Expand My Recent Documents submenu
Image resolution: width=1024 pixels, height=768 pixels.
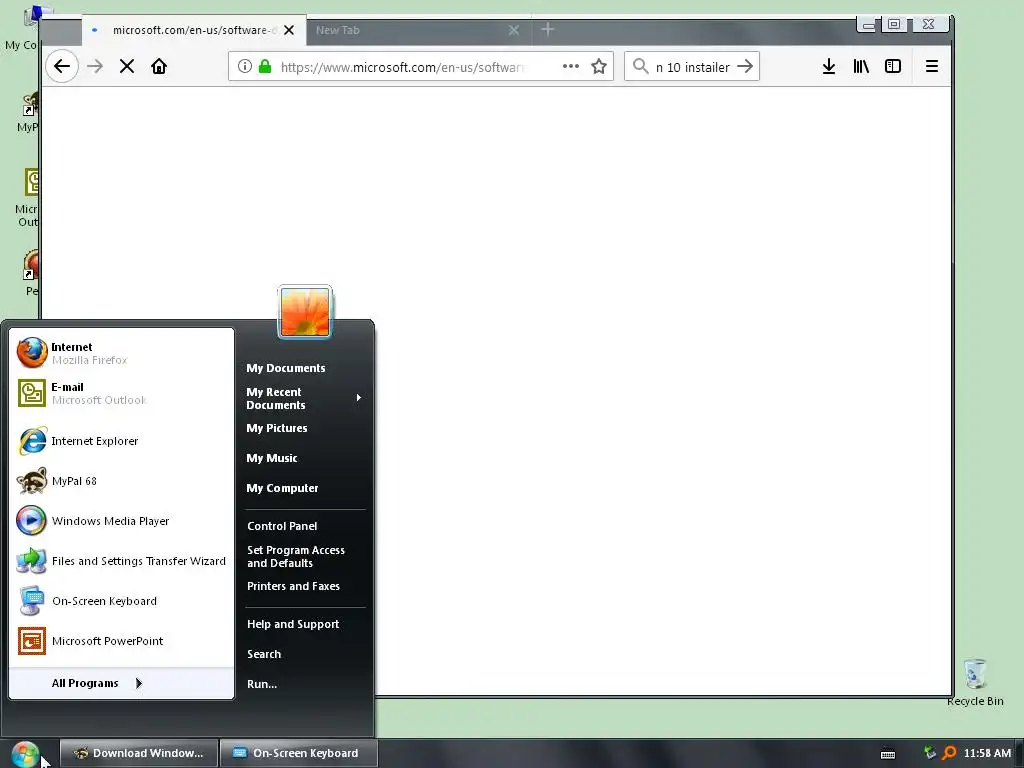(x=304, y=398)
